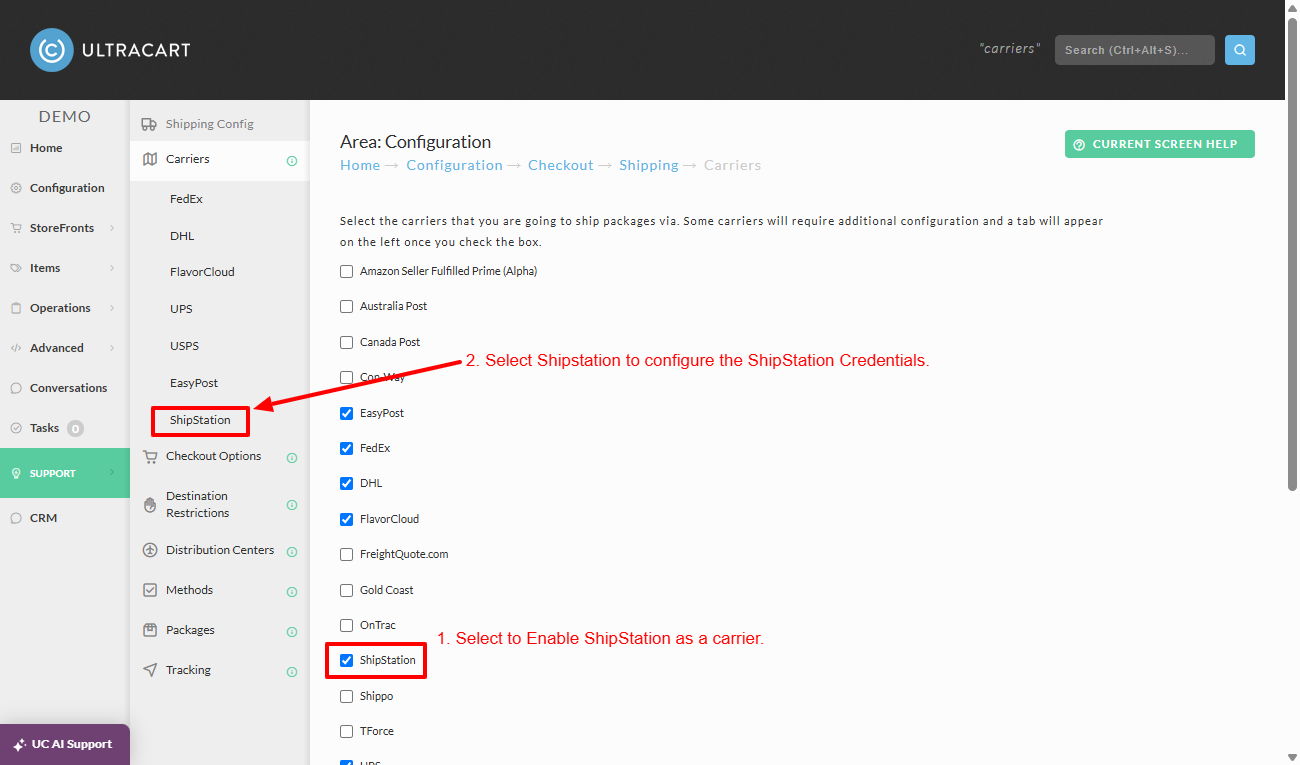Screen dimensions: 1300x765
Task: Click the Conversations chat bubble icon
Action: click(16, 388)
